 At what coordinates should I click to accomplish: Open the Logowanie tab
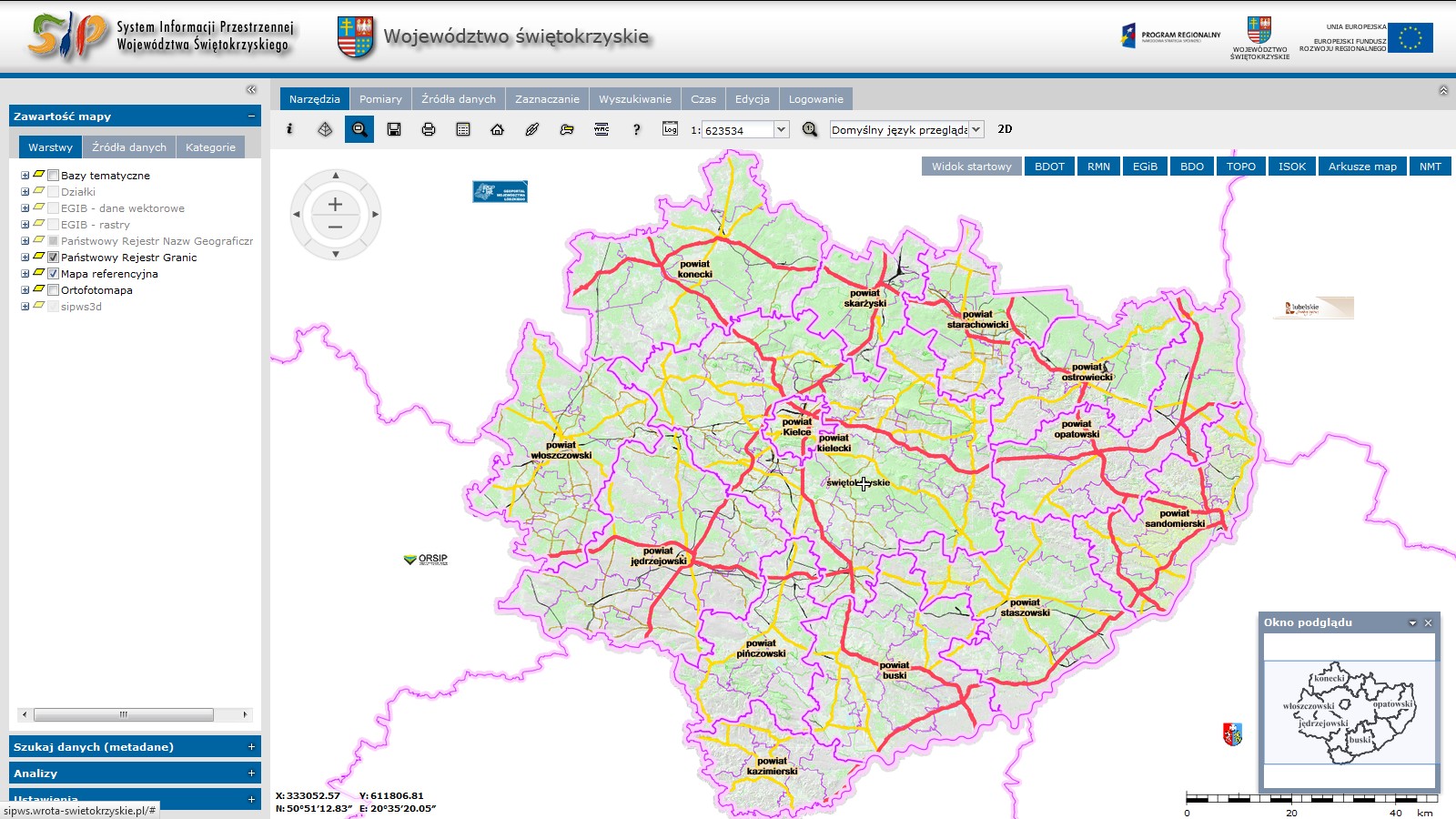coord(816,99)
